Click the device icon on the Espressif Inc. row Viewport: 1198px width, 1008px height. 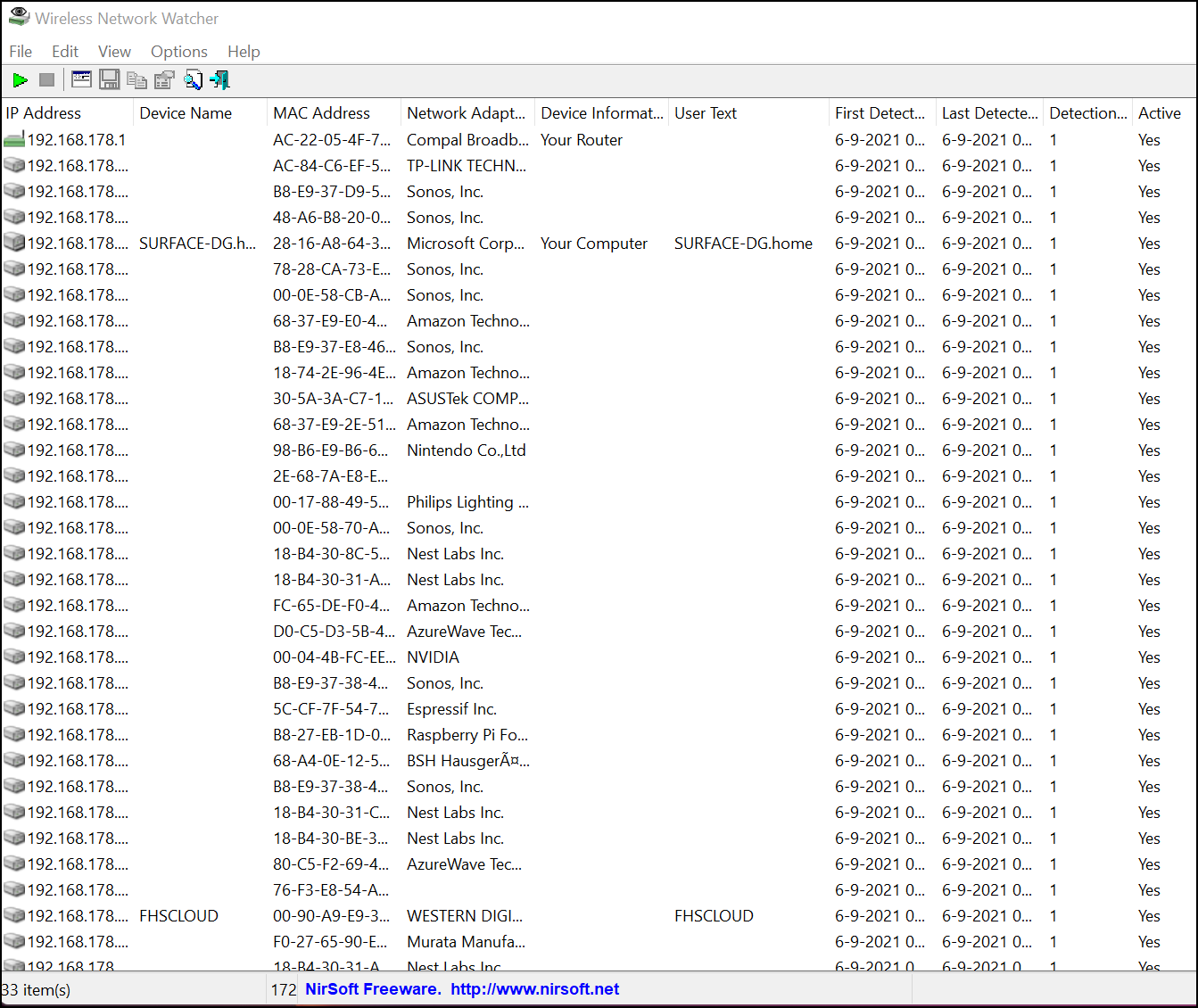coord(13,708)
